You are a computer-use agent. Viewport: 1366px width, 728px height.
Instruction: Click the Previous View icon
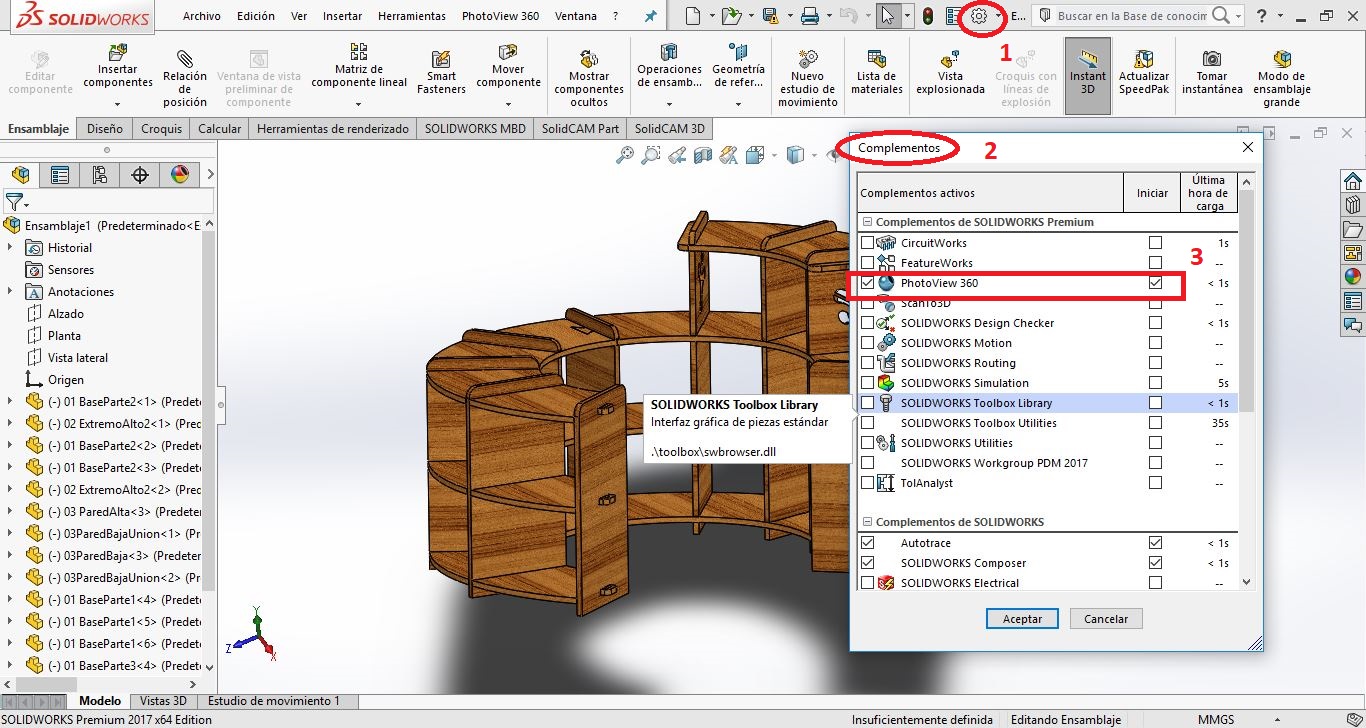click(x=677, y=155)
